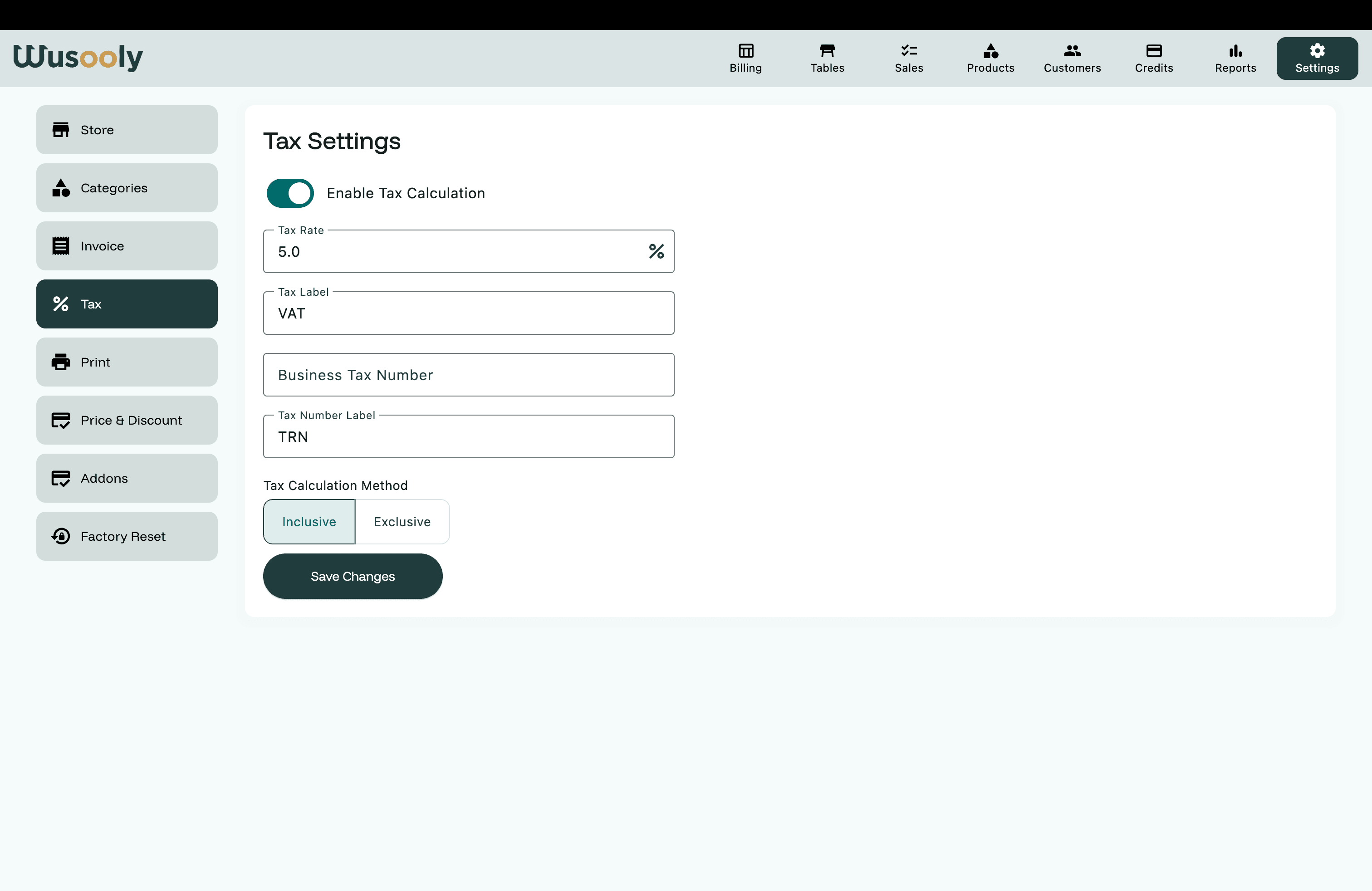Go to Tables via its icon

click(827, 51)
